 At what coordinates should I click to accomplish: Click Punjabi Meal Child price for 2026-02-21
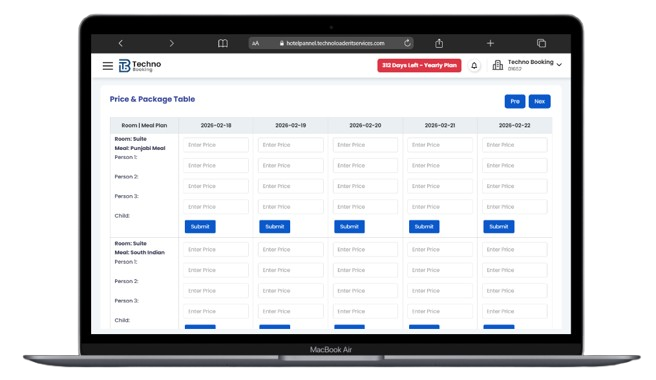tap(440, 207)
